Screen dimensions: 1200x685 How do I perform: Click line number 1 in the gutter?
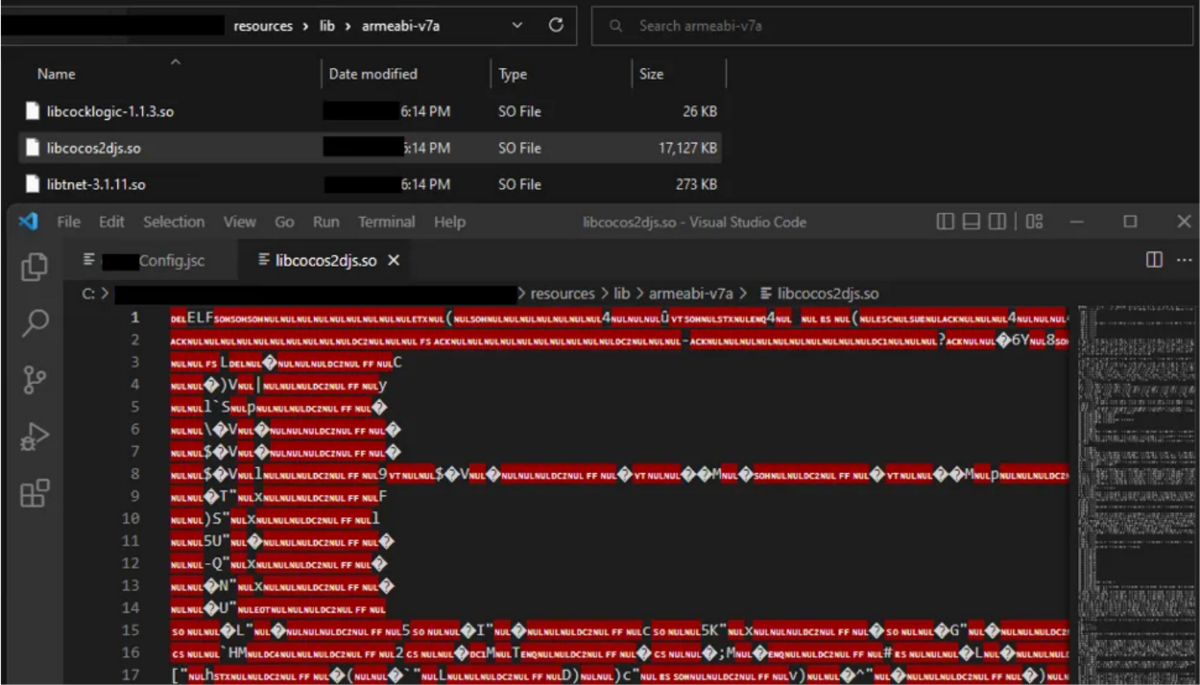(136, 318)
